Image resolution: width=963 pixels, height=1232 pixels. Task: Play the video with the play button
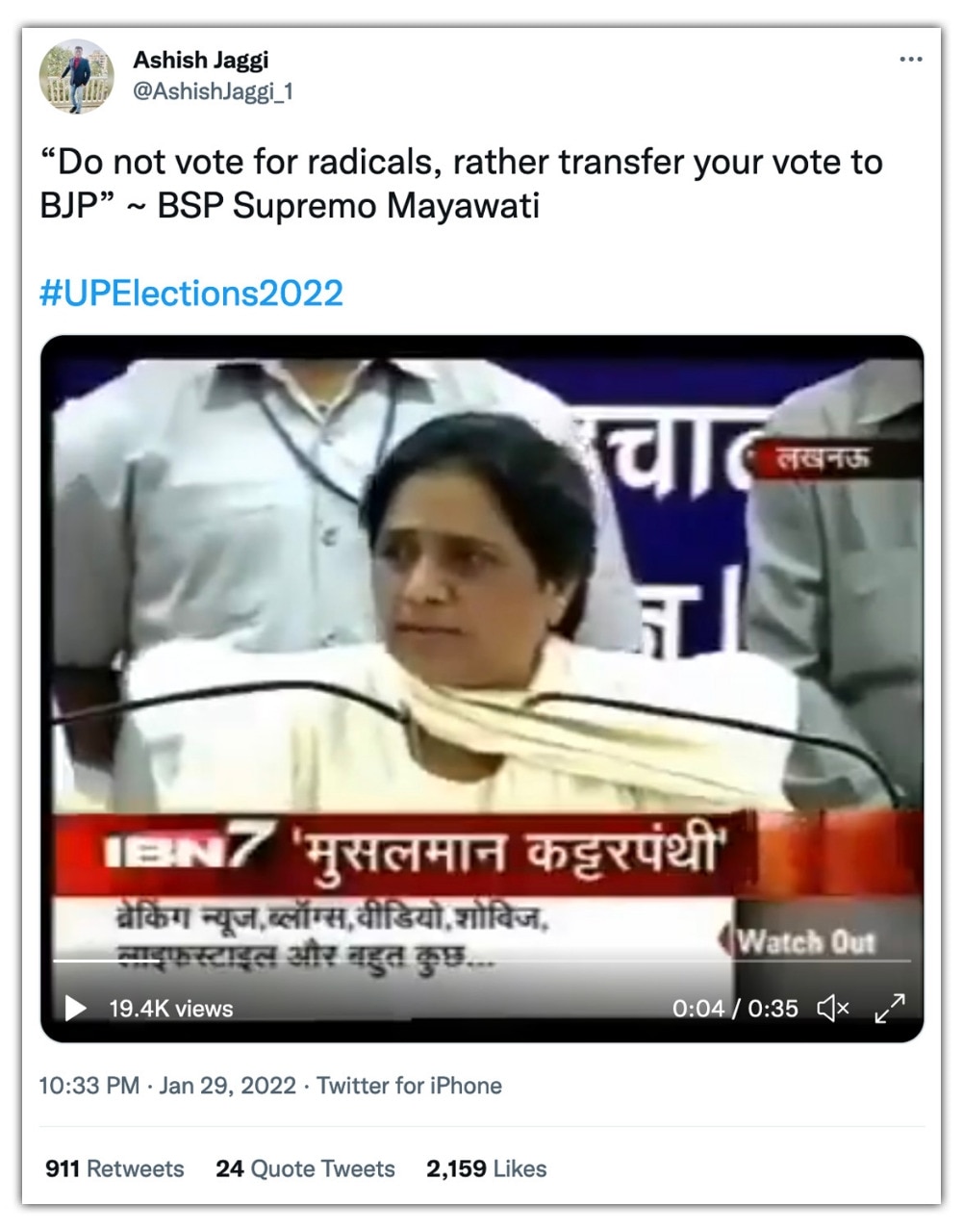click(x=75, y=1008)
